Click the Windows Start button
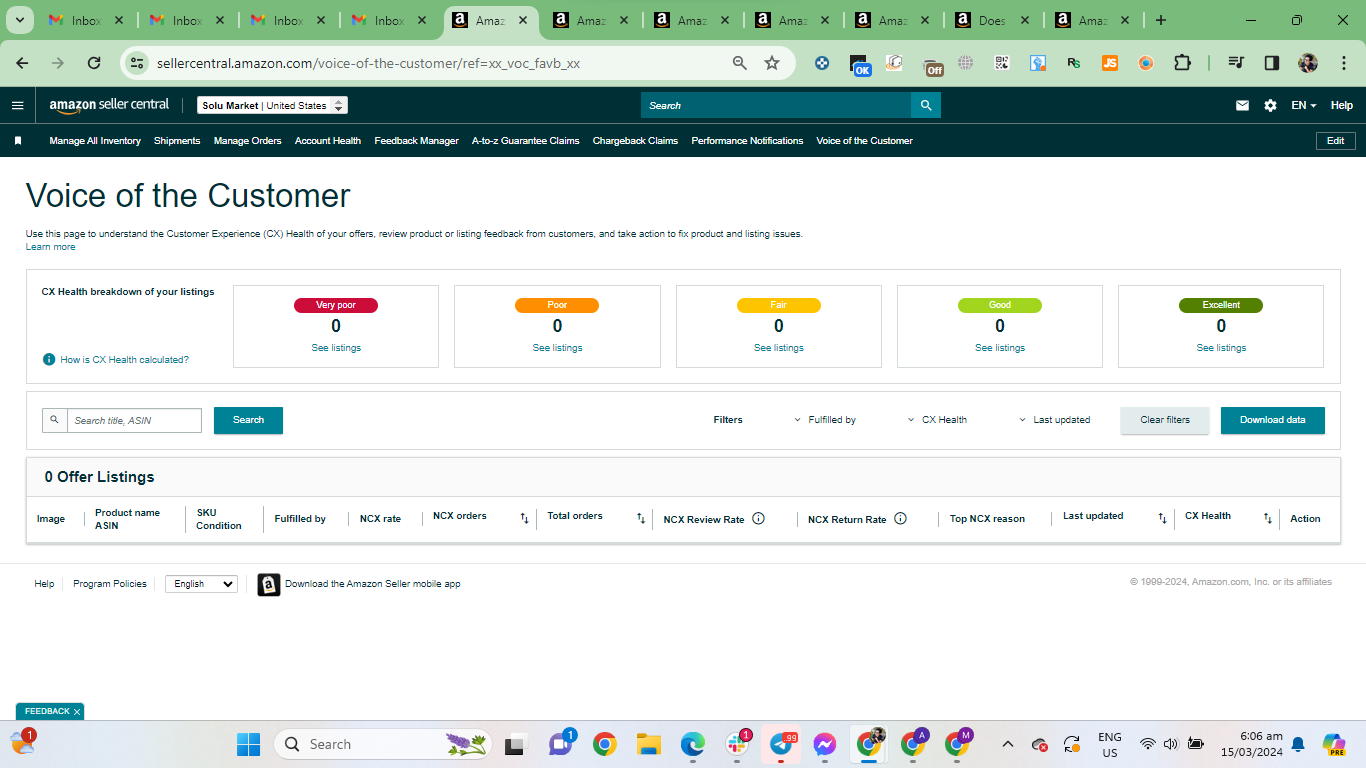The image size is (1366, 768). point(248,744)
